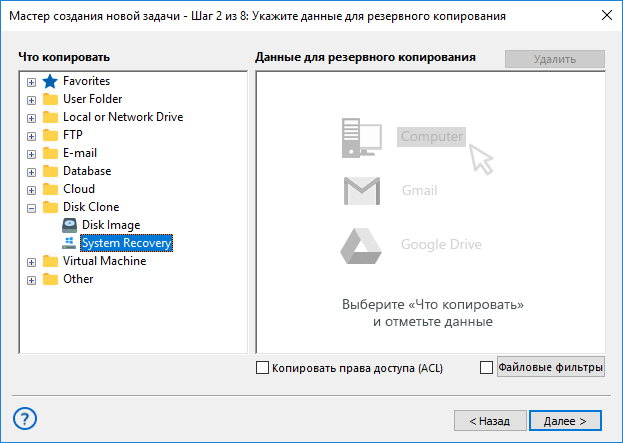Click the Favorites star icon
623x443 pixels.
pos(50,81)
